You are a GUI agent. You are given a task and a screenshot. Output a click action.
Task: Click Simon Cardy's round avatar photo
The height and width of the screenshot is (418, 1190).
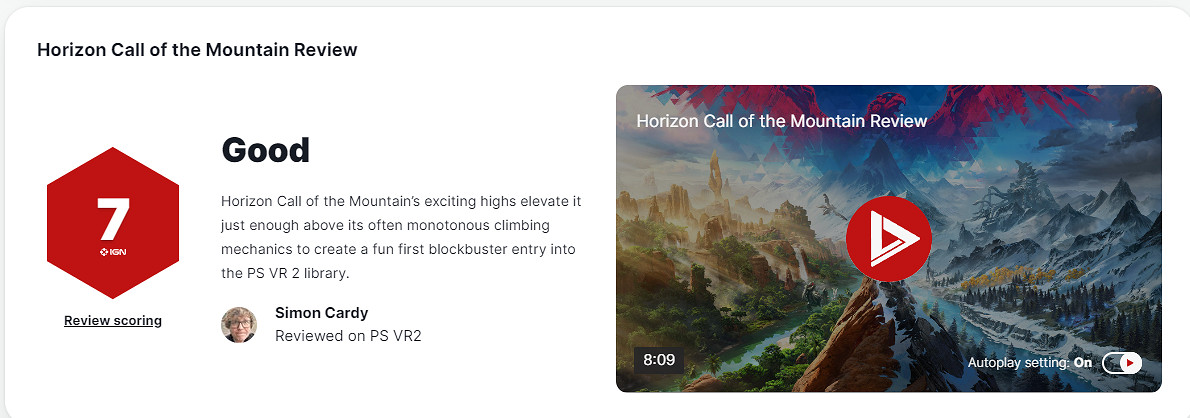239,325
